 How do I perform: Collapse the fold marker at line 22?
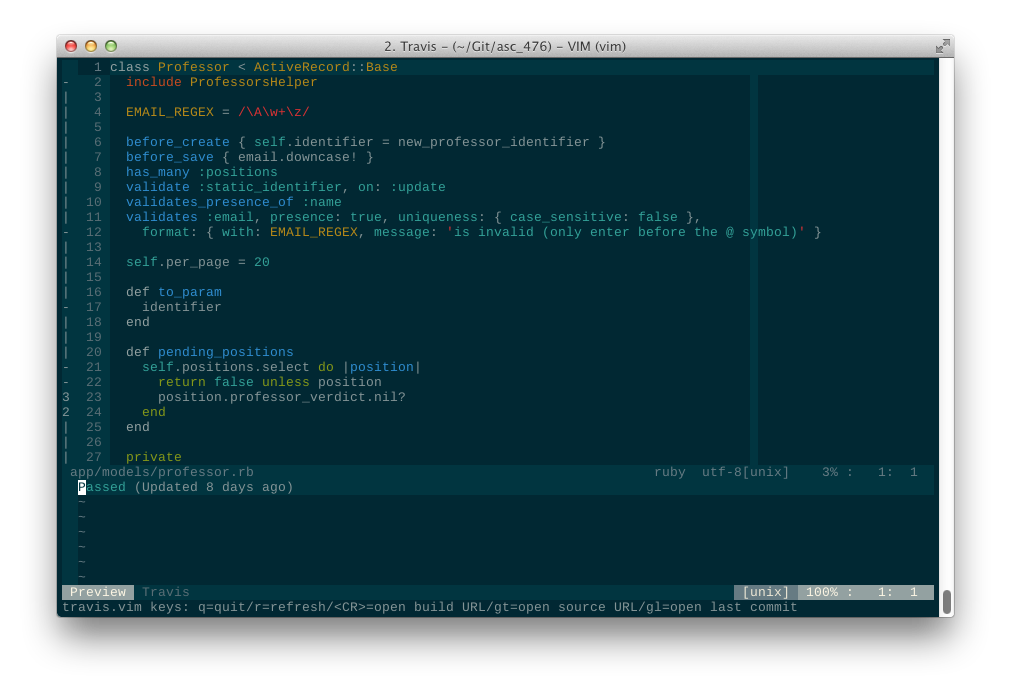66,382
